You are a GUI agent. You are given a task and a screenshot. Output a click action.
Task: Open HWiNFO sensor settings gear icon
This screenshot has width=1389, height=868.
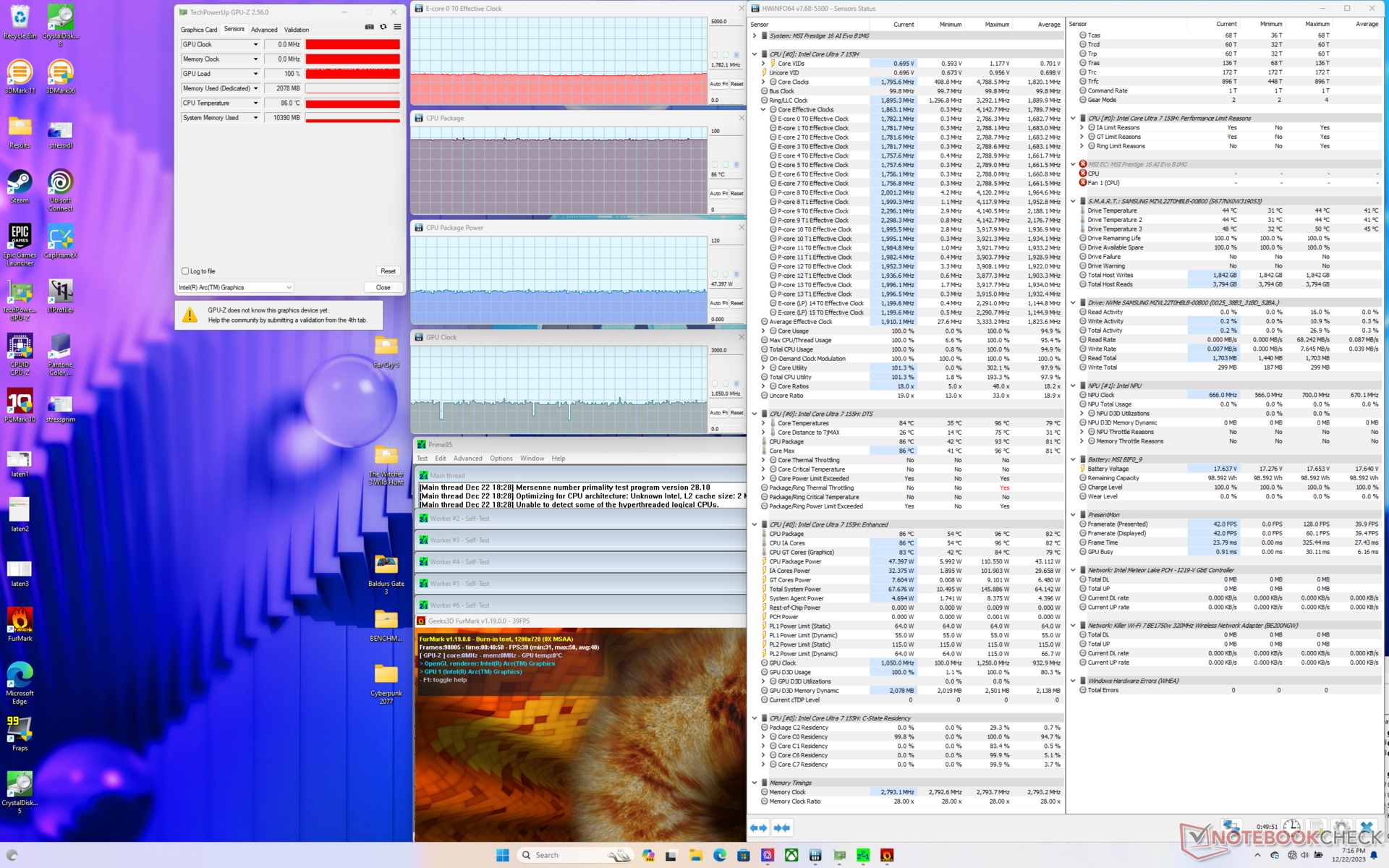click(x=1341, y=827)
